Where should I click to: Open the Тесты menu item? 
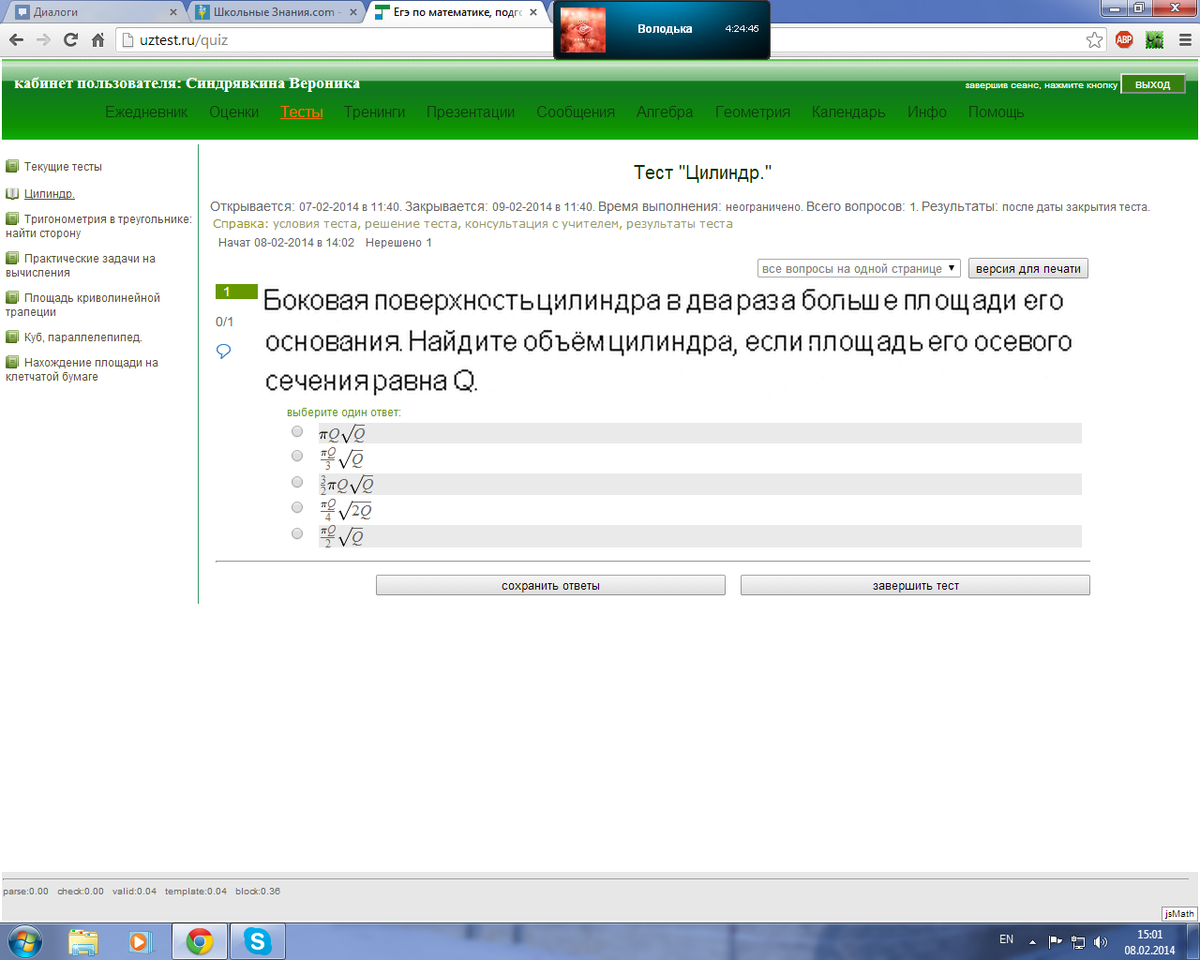[x=302, y=112]
